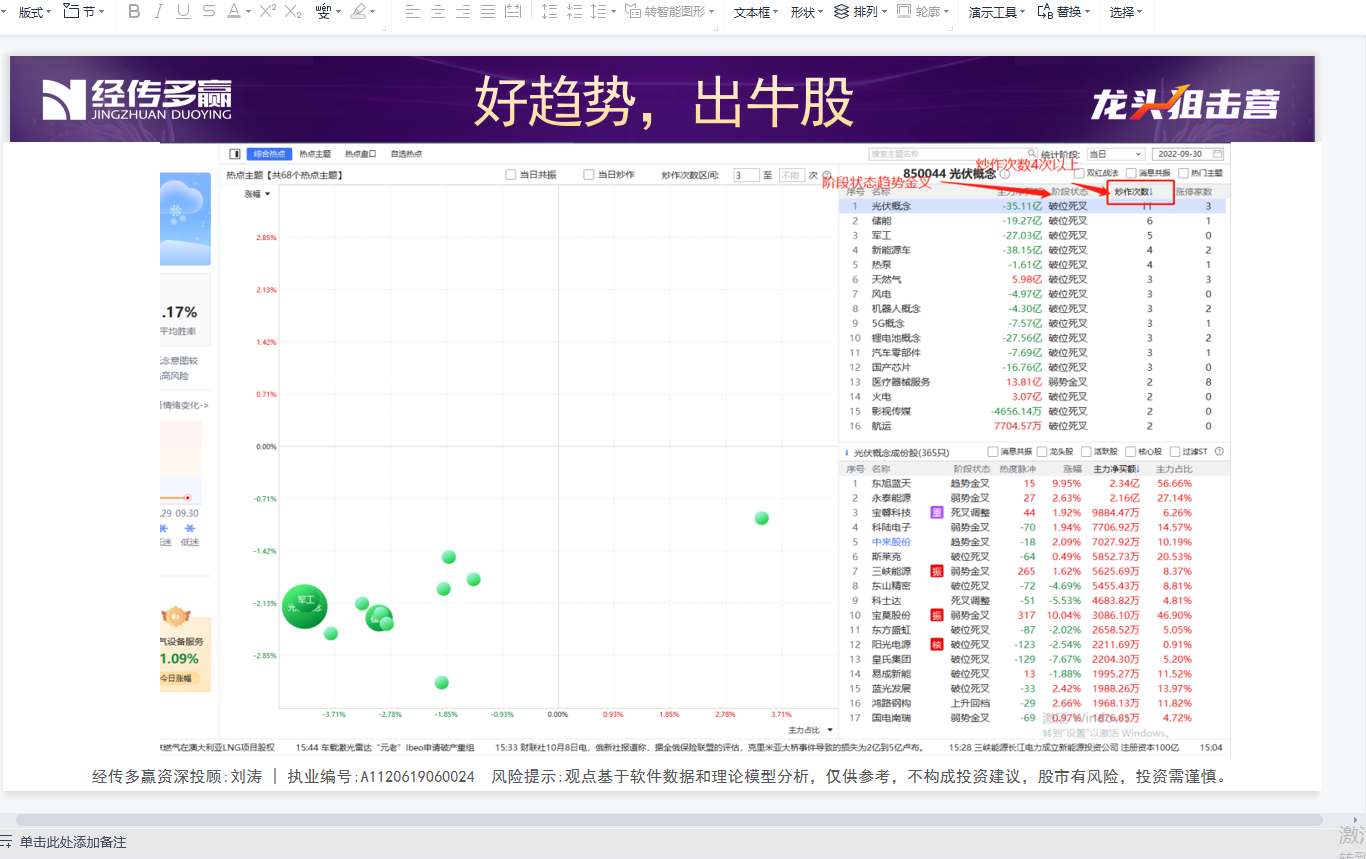The height and width of the screenshot is (859, 1366).
Task: Align text right
Action: coord(463,11)
